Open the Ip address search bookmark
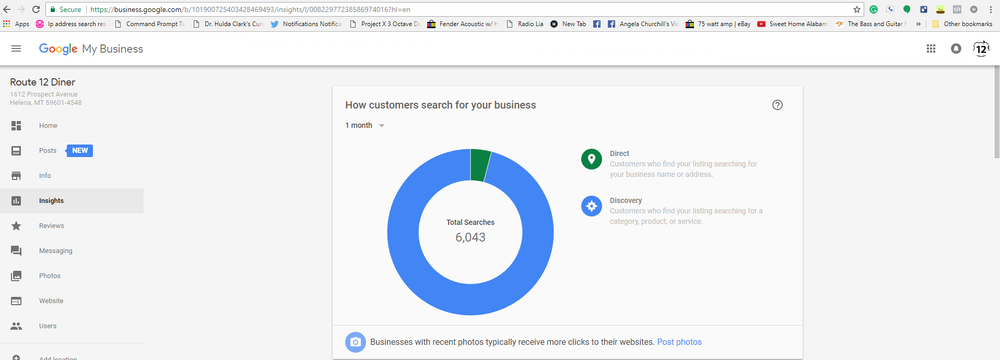 tap(71, 24)
